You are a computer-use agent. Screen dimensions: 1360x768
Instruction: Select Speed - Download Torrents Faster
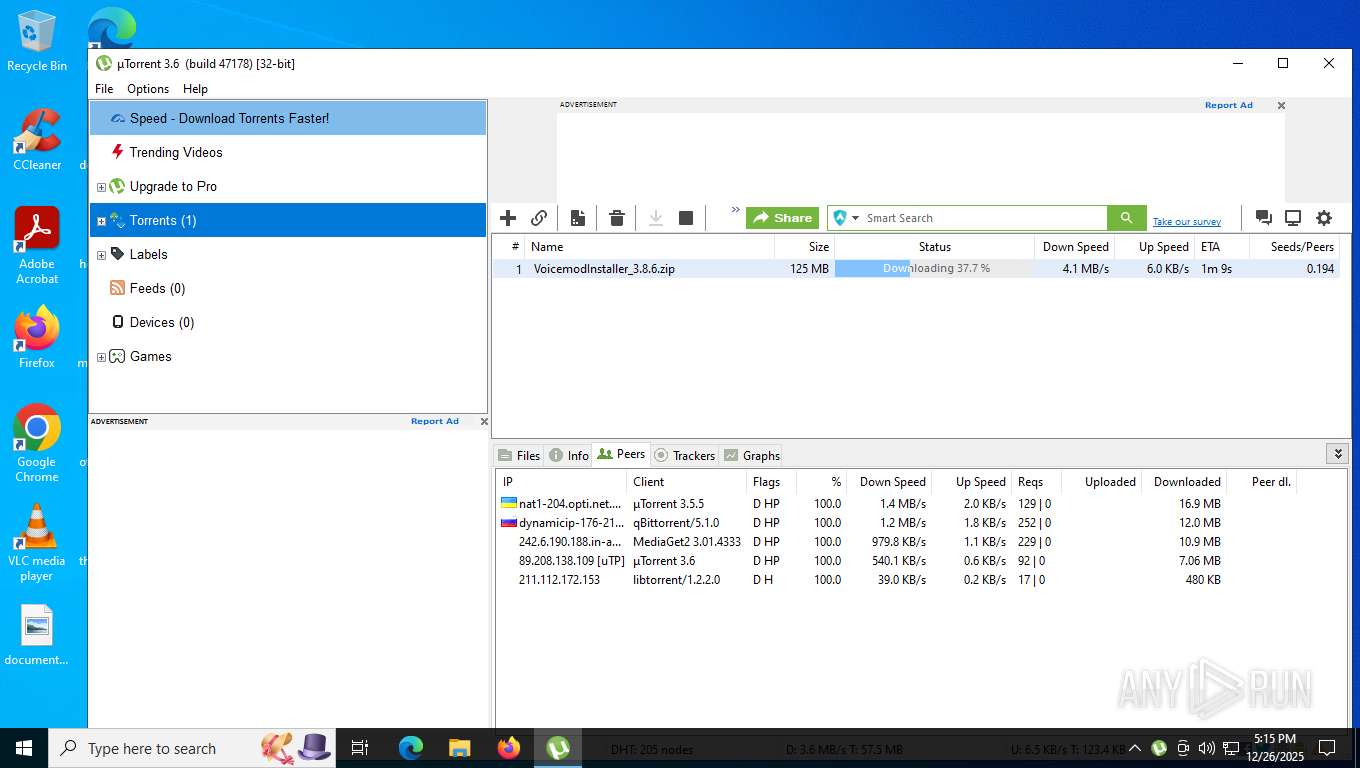[288, 118]
